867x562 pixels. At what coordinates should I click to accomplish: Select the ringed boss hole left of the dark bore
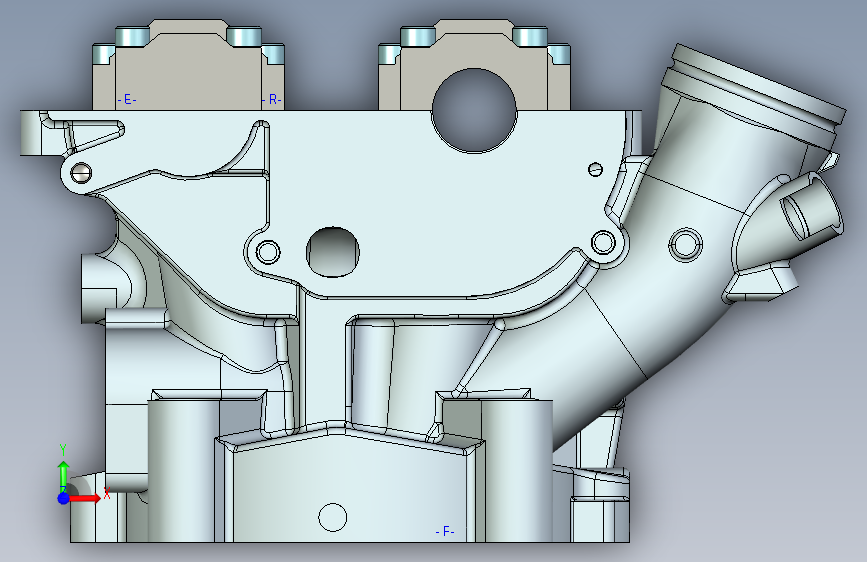(x=268, y=251)
